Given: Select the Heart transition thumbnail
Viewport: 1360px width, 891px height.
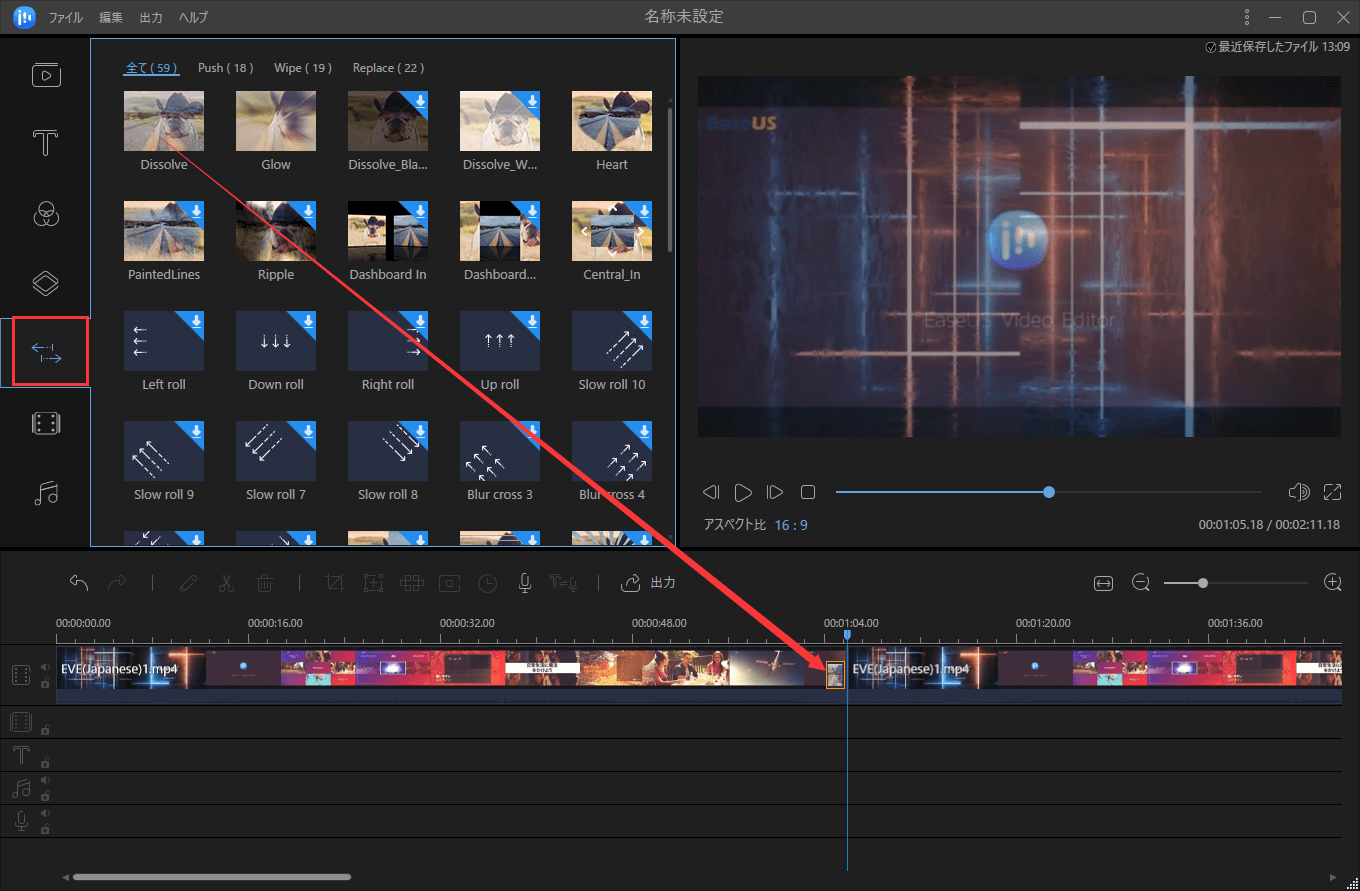Looking at the screenshot, I should coord(611,120).
